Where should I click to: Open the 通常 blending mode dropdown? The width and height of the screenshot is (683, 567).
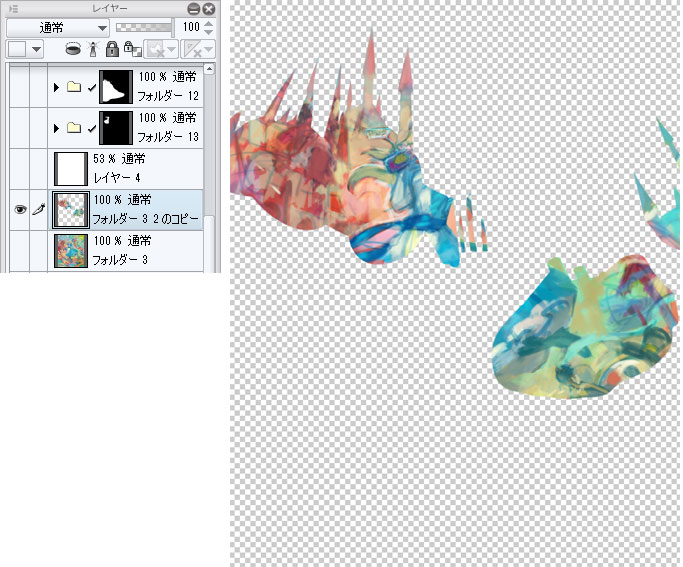click(x=57, y=28)
